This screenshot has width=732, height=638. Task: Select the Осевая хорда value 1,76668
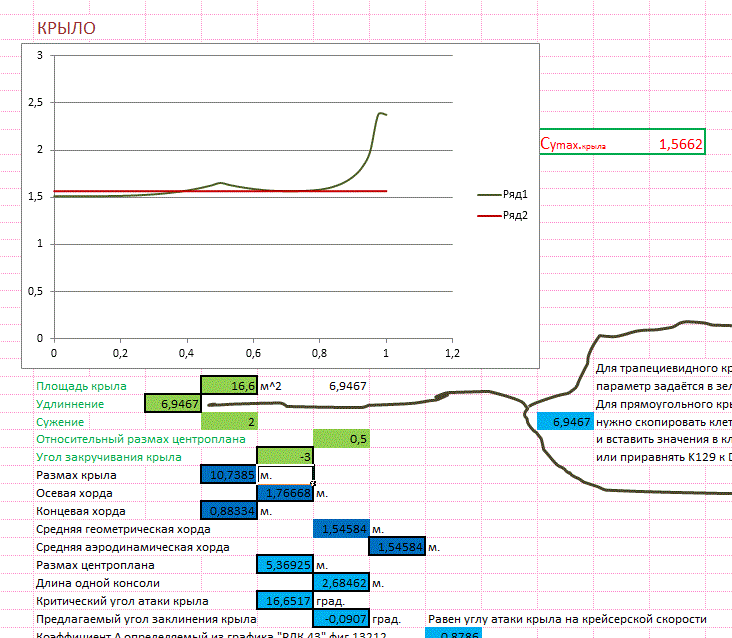[x=285, y=493]
